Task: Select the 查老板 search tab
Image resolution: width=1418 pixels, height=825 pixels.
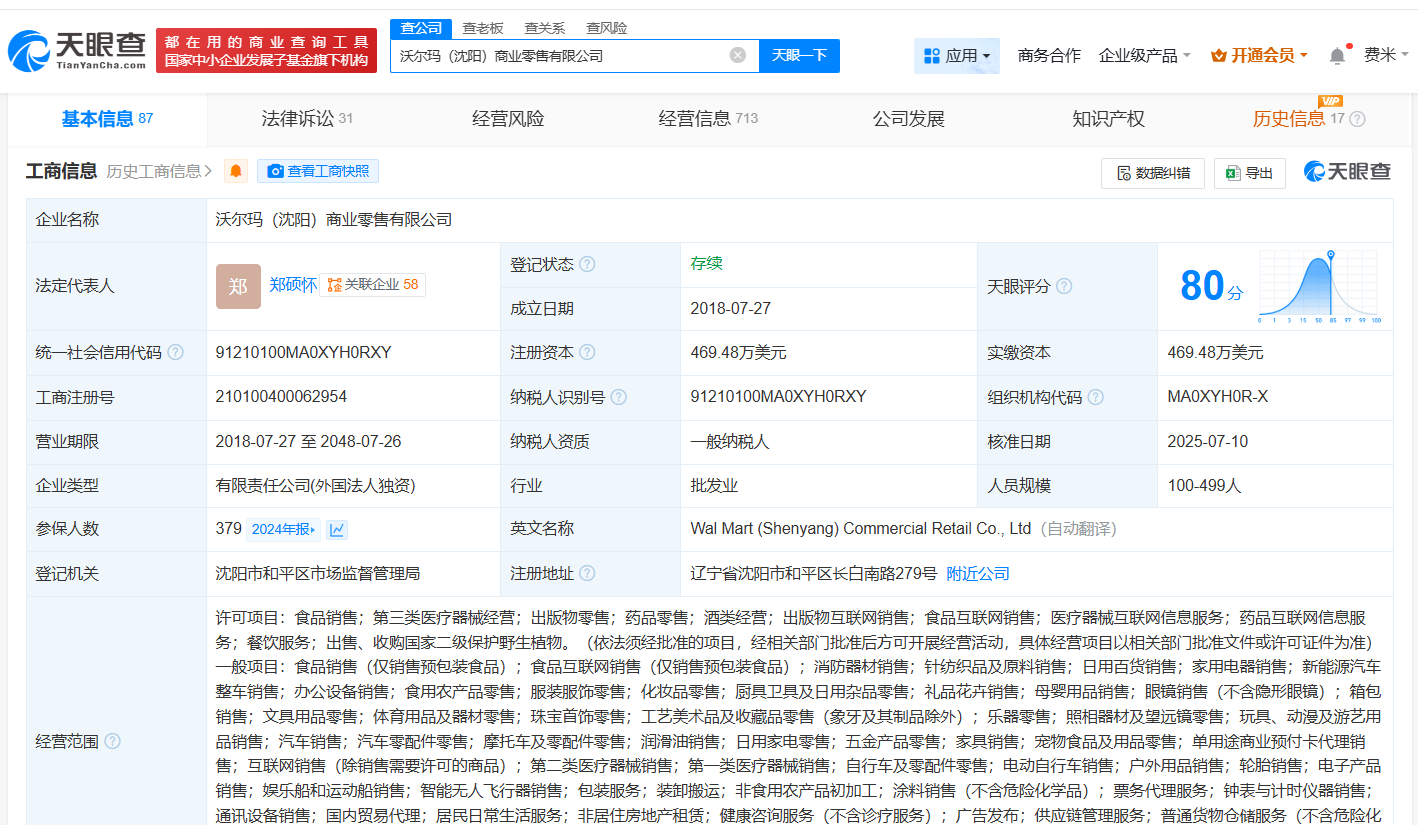Action: 483,28
